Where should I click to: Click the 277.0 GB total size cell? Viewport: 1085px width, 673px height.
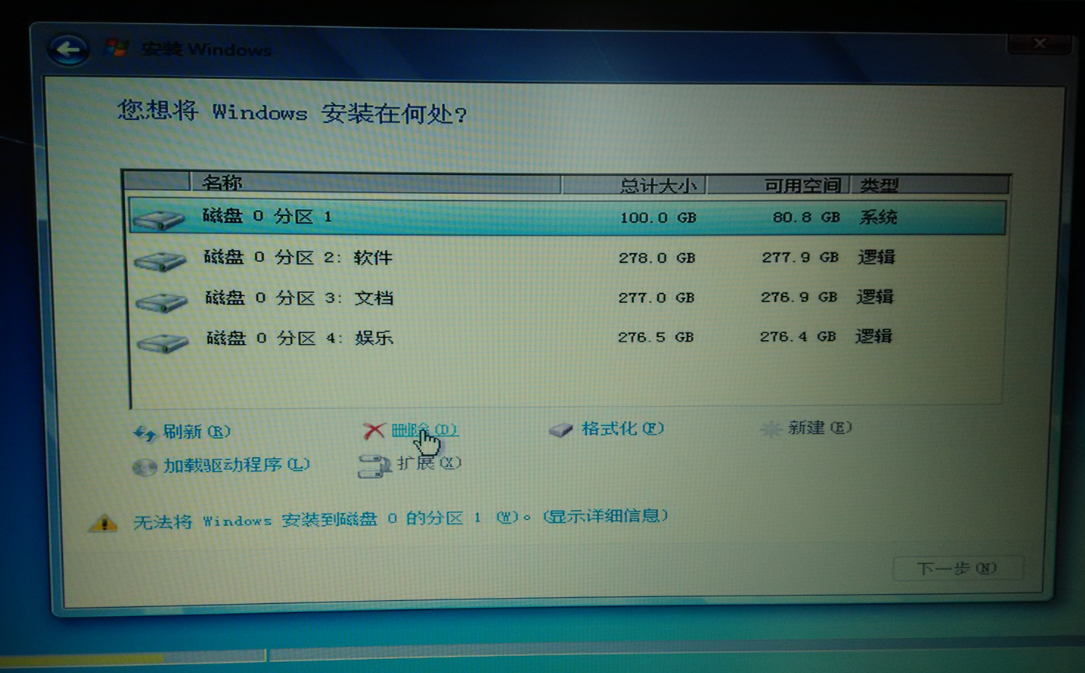click(x=656, y=297)
